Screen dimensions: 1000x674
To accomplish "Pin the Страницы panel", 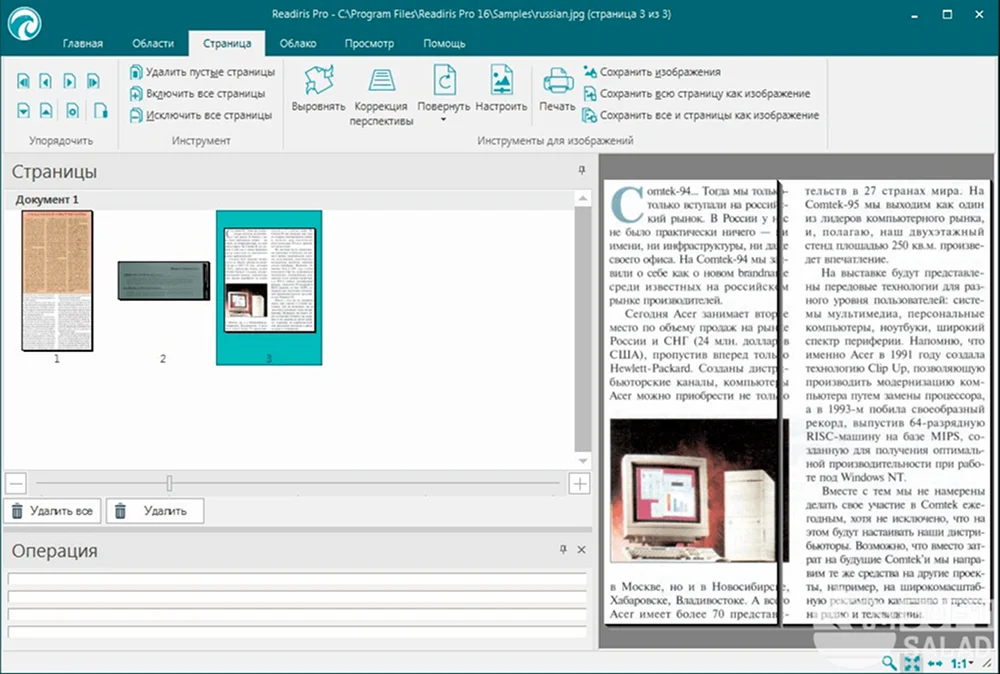I will pyautogui.click(x=582, y=170).
